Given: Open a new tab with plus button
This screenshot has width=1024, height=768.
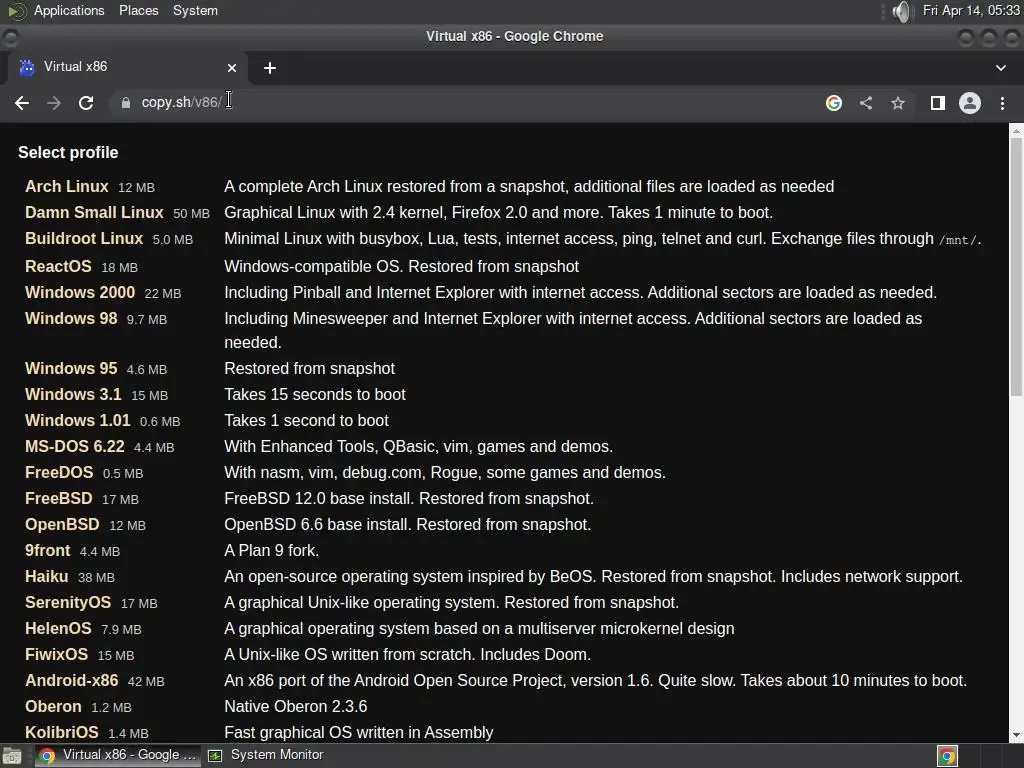Looking at the screenshot, I should (270, 68).
